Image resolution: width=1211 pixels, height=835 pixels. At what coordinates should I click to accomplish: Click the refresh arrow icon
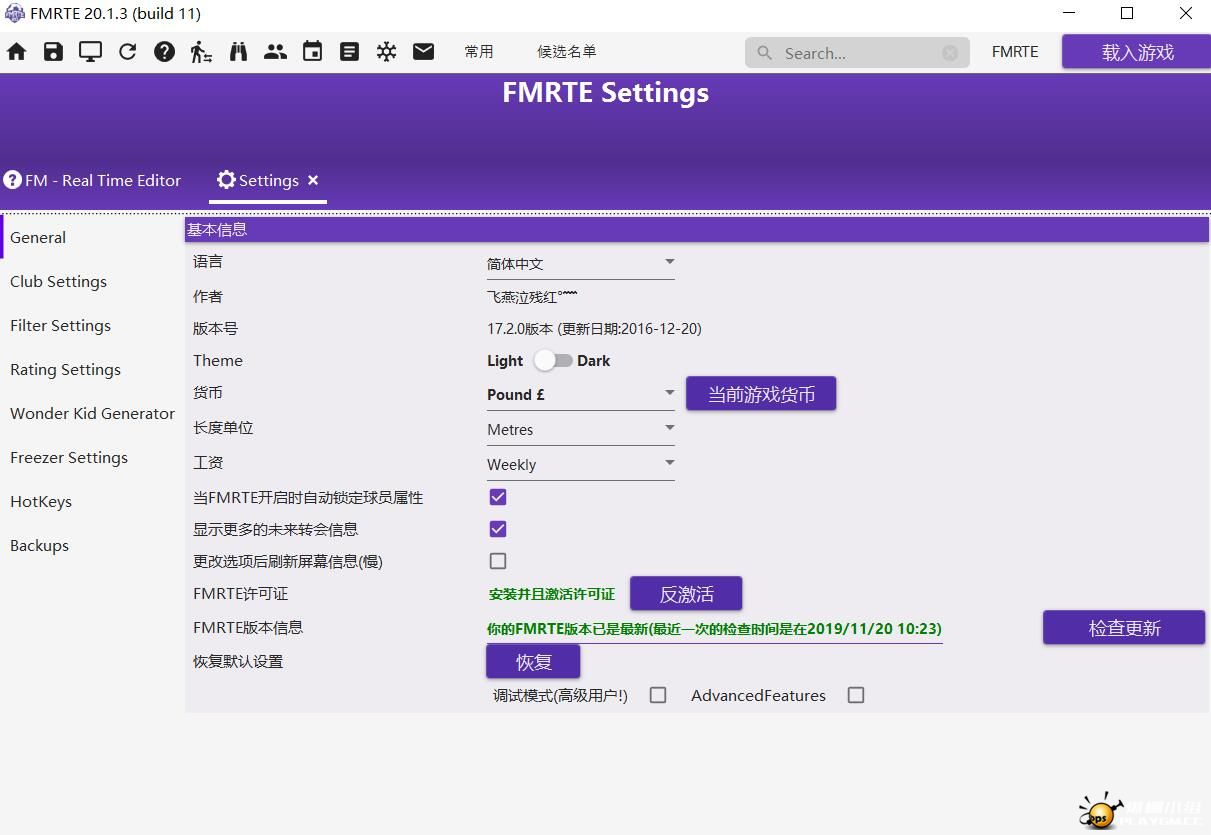[127, 52]
